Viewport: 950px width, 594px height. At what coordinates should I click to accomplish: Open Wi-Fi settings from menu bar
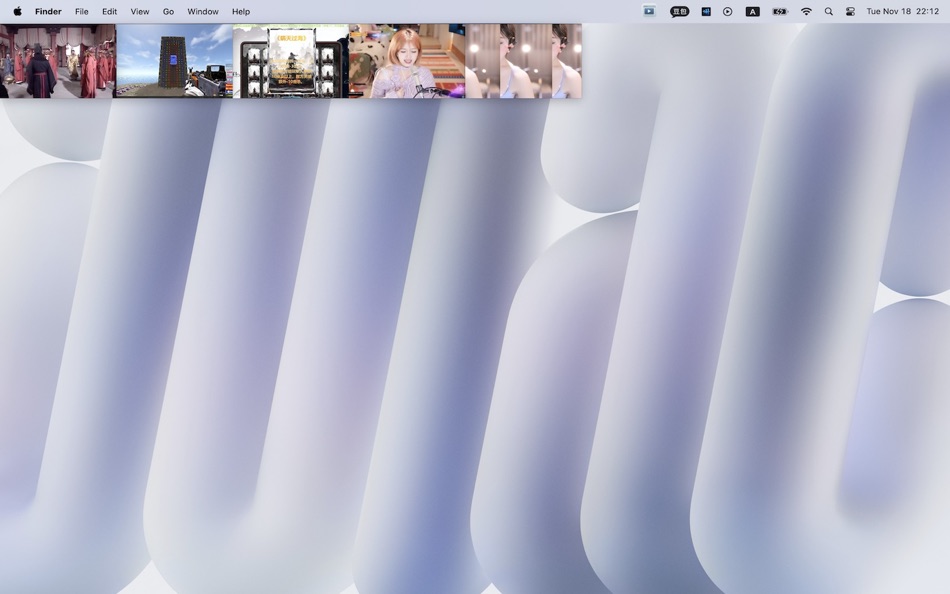pyautogui.click(x=805, y=11)
